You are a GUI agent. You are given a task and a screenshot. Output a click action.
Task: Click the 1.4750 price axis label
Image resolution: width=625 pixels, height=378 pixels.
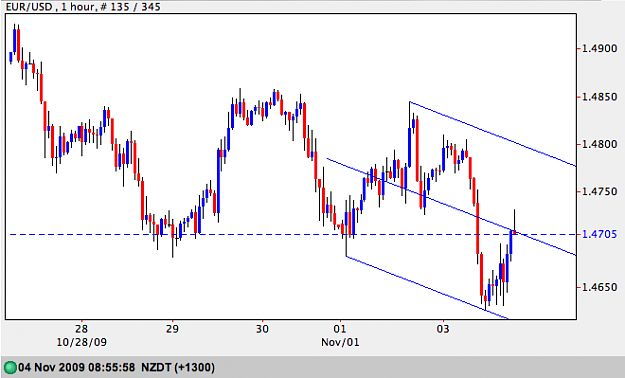(x=599, y=191)
